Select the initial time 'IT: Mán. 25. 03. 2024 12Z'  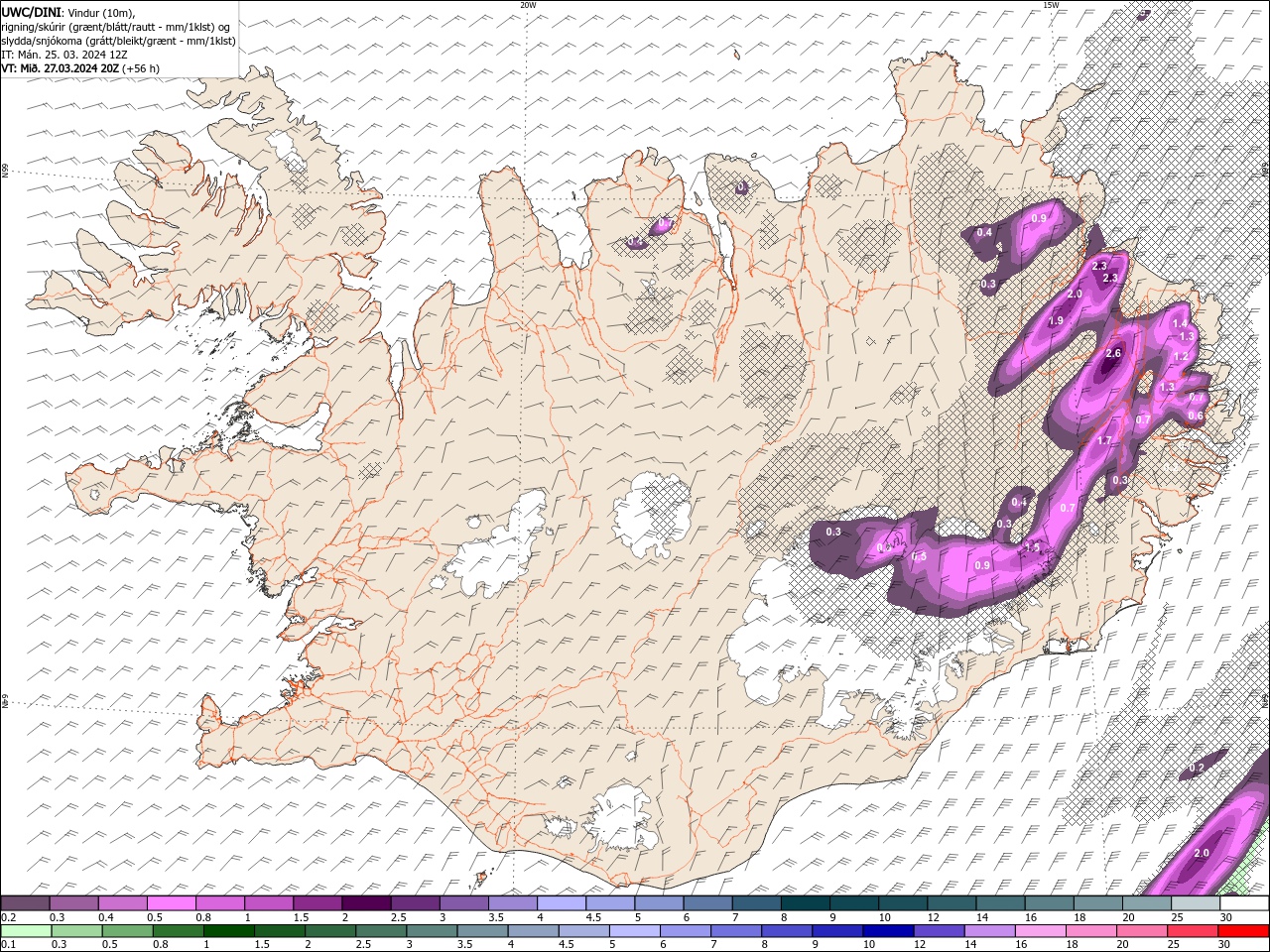pyautogui.click(x=67, y=55)
